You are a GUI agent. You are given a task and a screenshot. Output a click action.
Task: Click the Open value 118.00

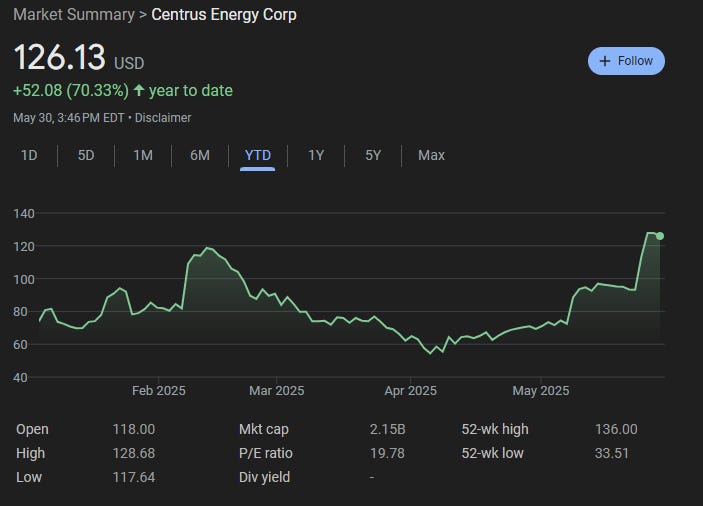click(x=134, y=429)
